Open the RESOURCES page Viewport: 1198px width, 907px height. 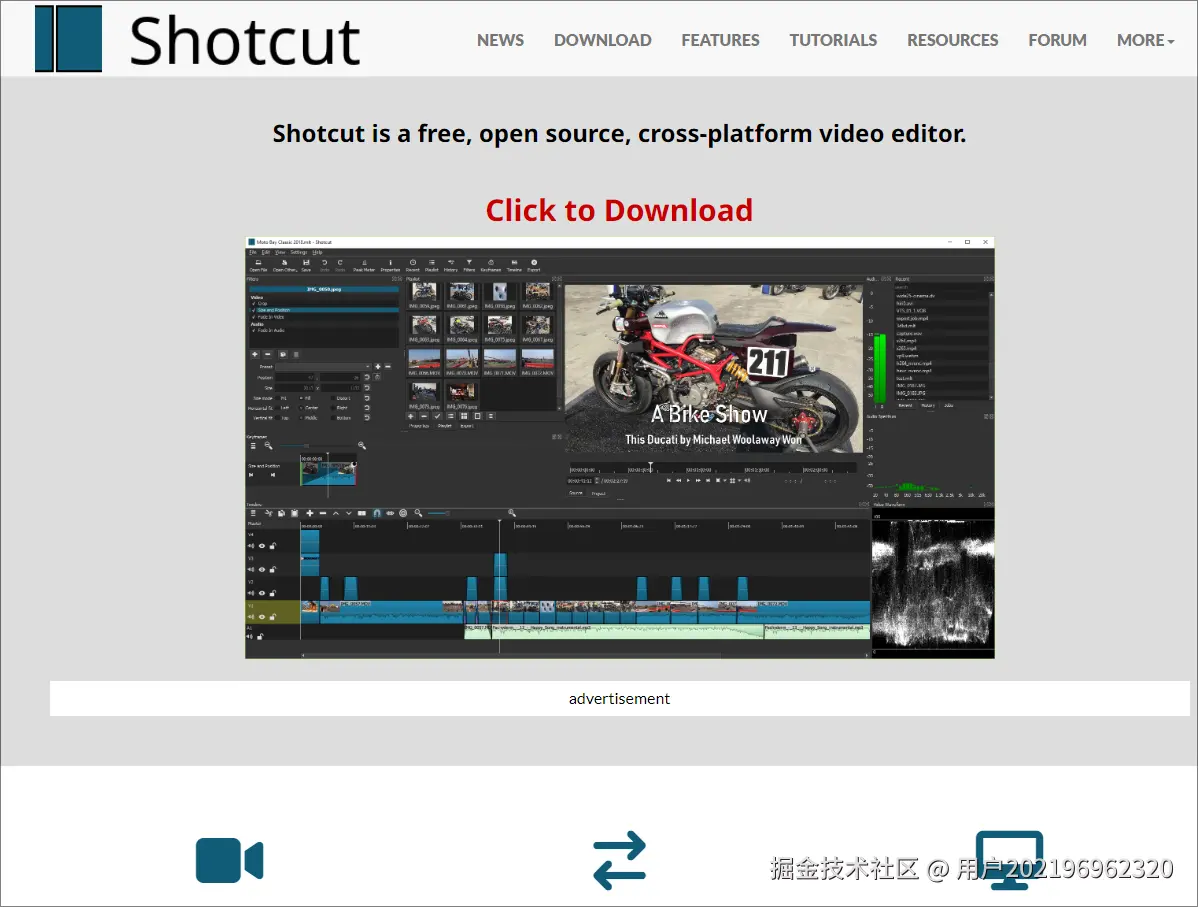[x=953, y=40]
